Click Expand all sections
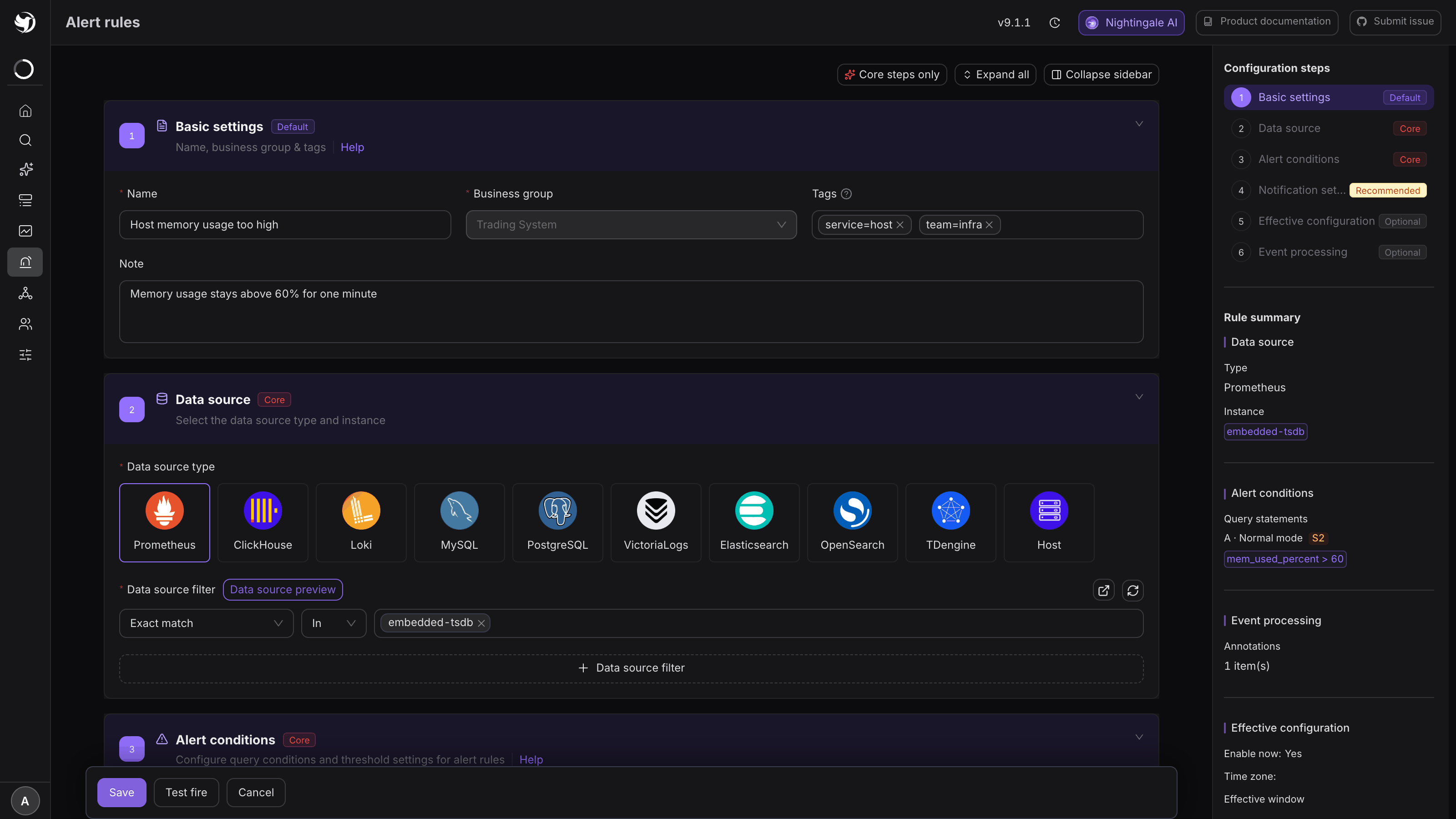The width and height of the screenshot is (1456, 819). click(996, 75)
